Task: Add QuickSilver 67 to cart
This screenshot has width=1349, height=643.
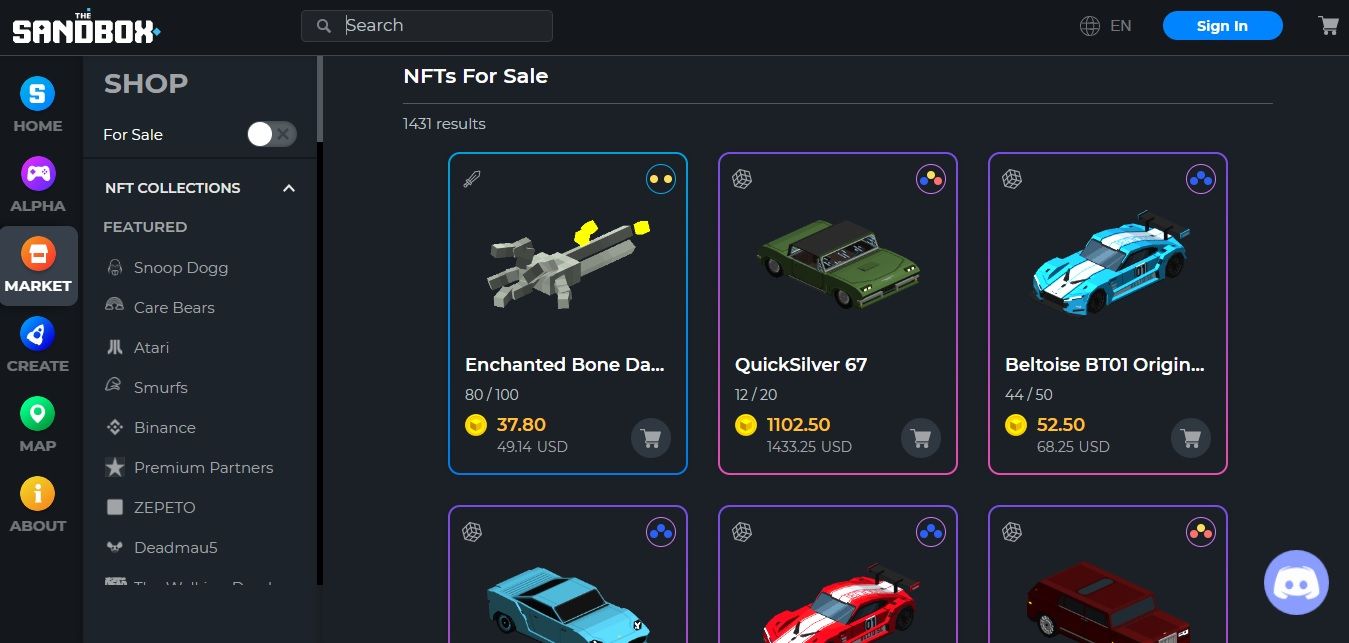Action: 921,438
